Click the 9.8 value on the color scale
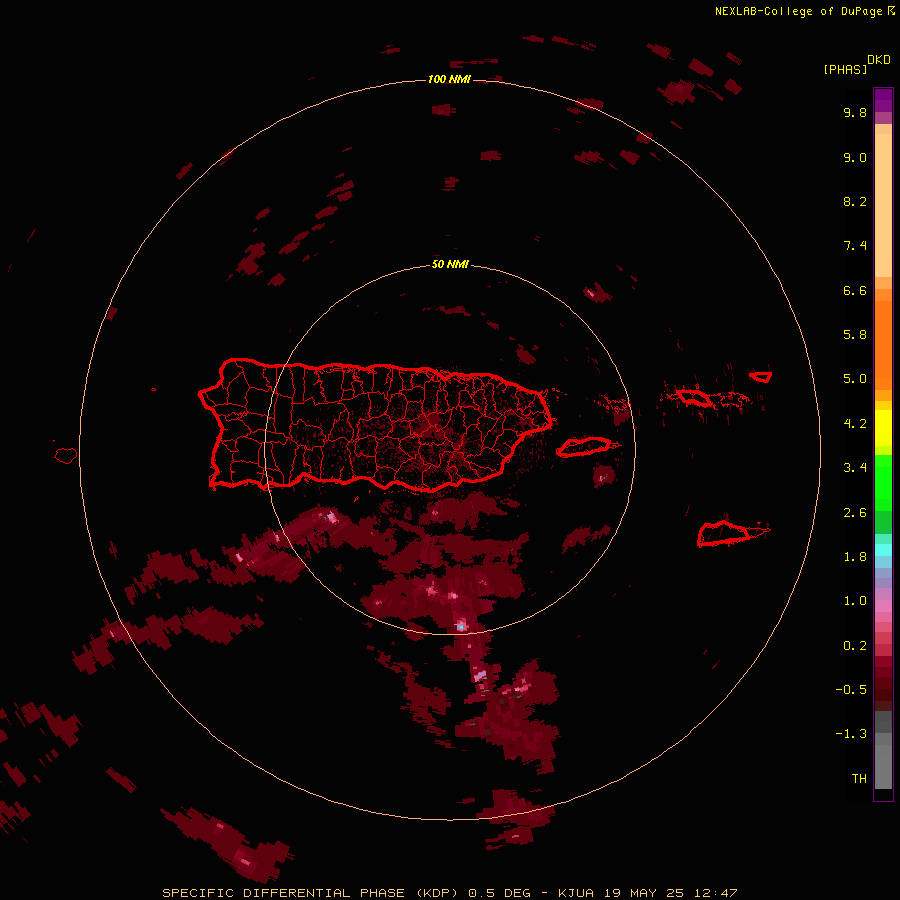900x900 pixels. coord(855,112)
